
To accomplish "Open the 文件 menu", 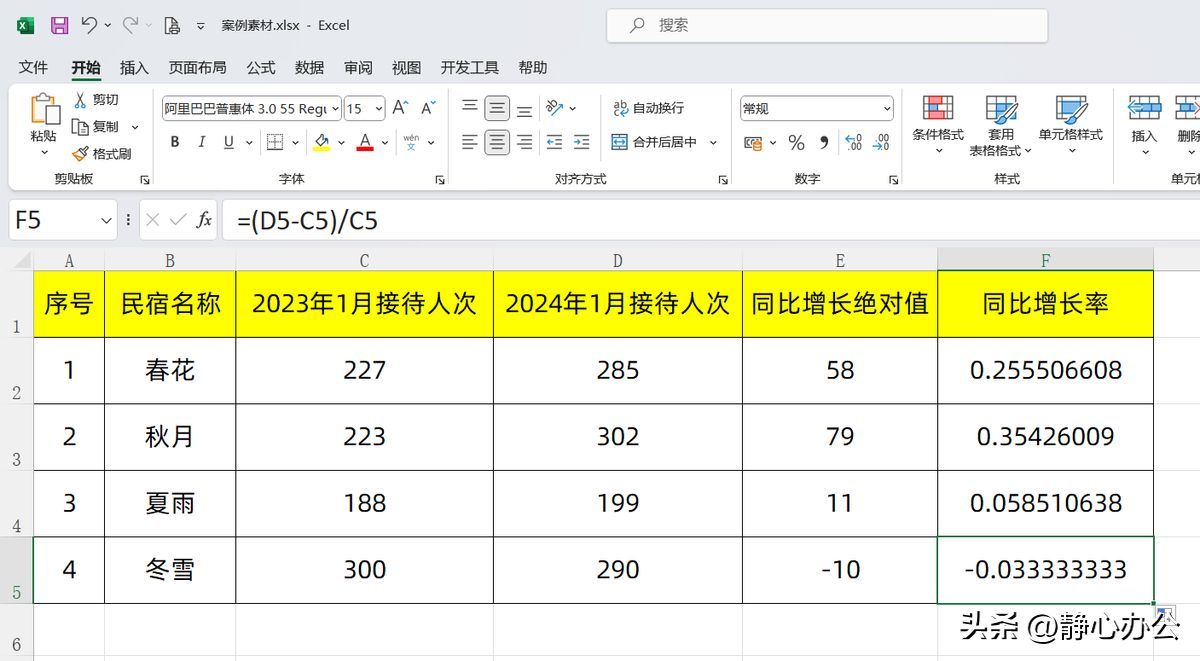I will tap(33, 67).
